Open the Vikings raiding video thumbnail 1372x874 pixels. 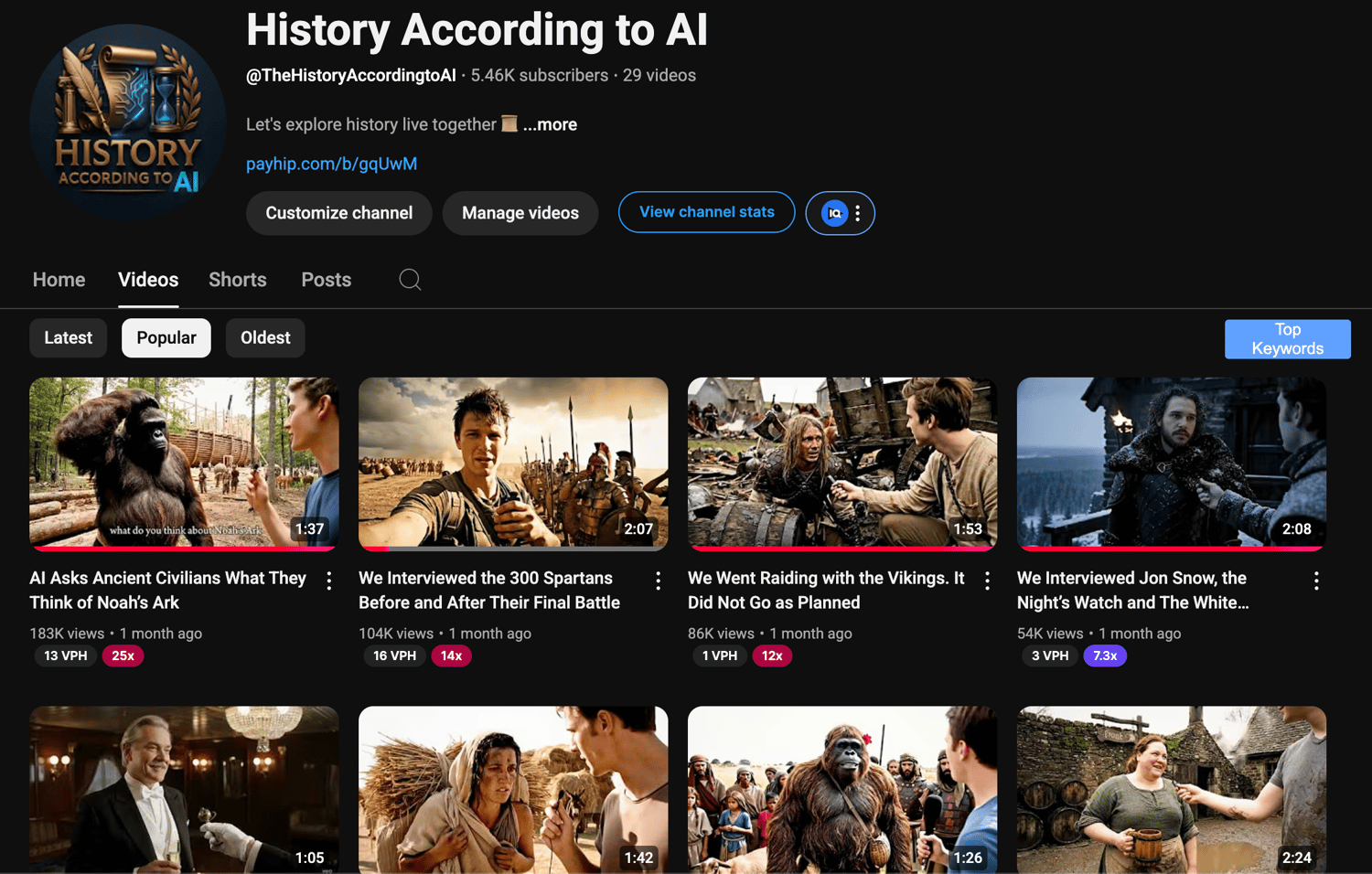click(842, 464)
